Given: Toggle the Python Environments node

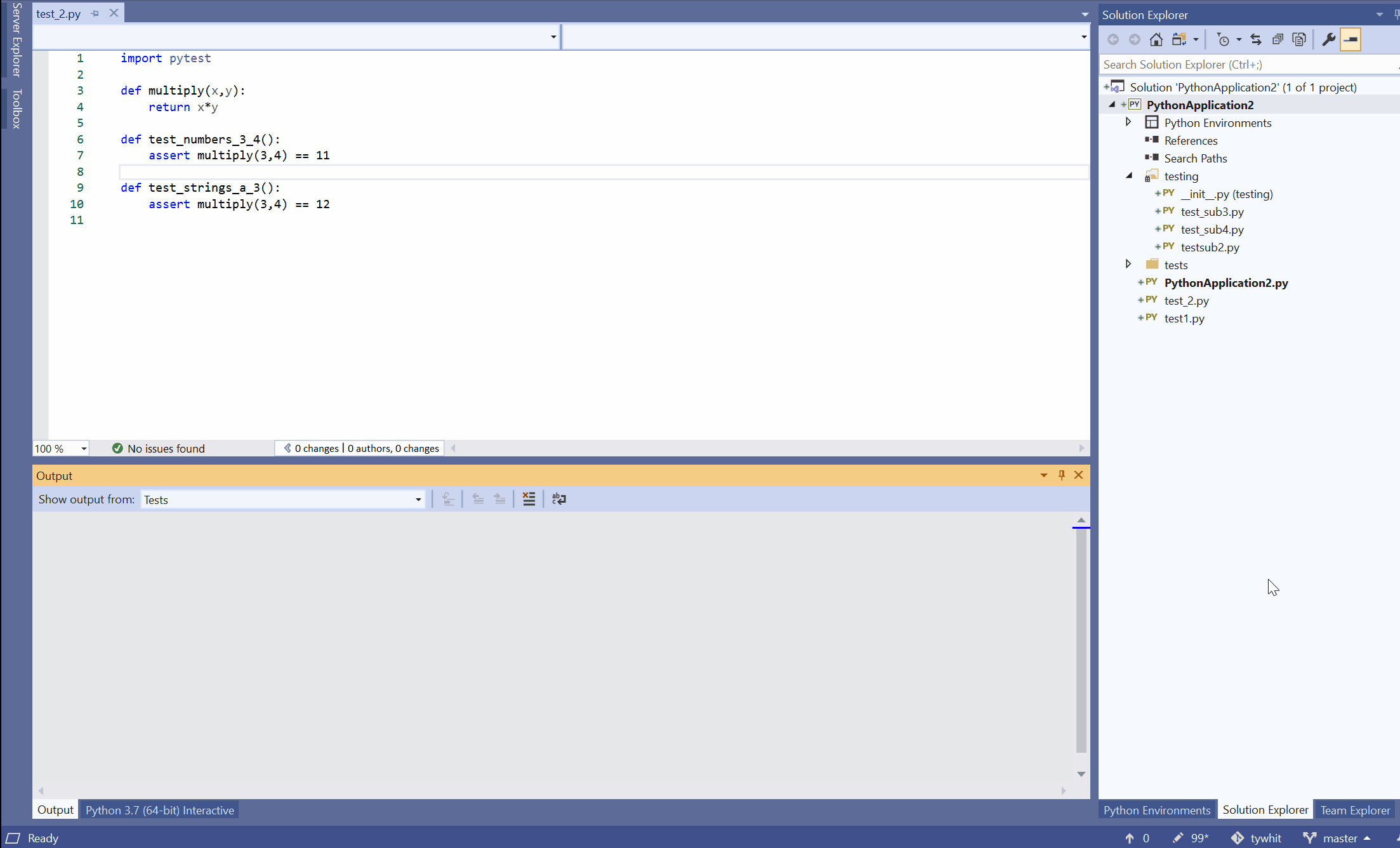Looking at the screenshot, I should [x=1129, y=122].
